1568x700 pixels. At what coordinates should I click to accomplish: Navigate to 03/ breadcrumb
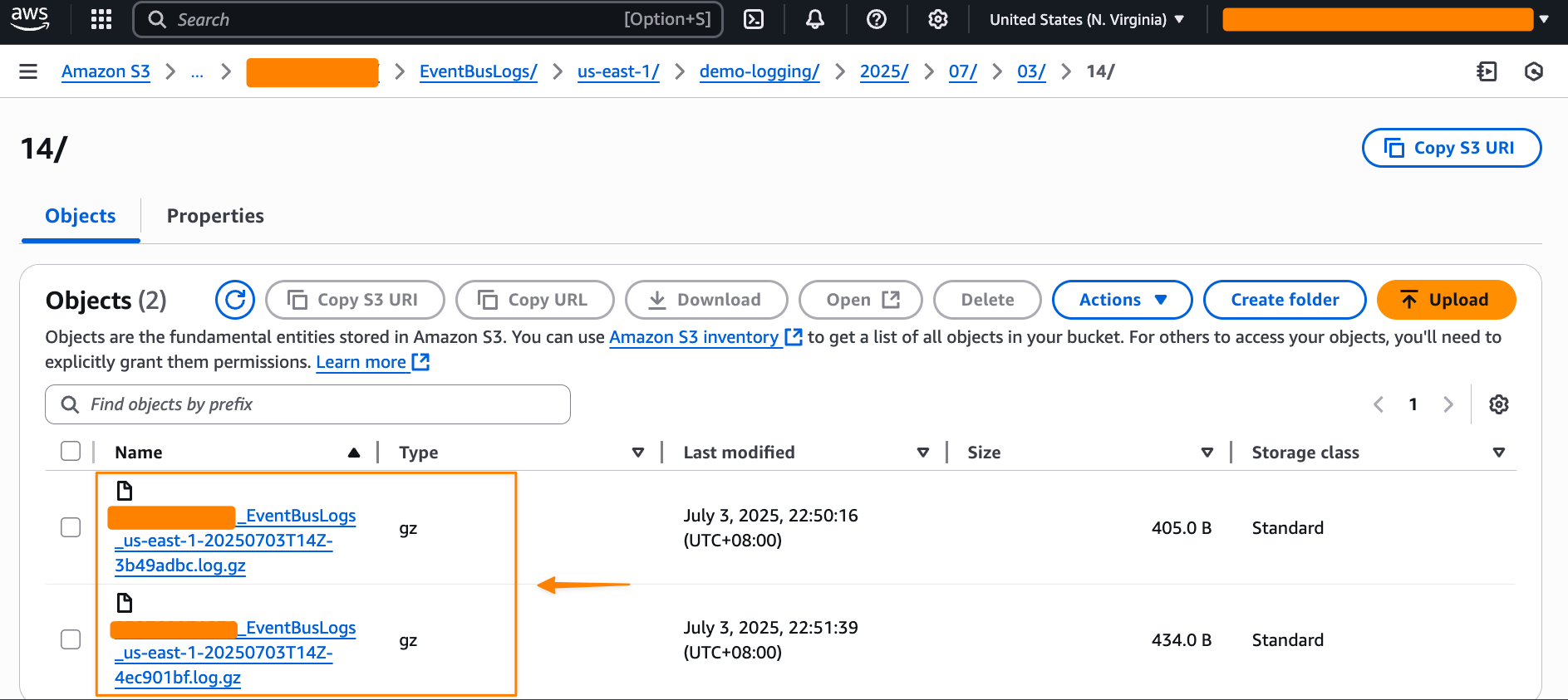[1031, 71]
